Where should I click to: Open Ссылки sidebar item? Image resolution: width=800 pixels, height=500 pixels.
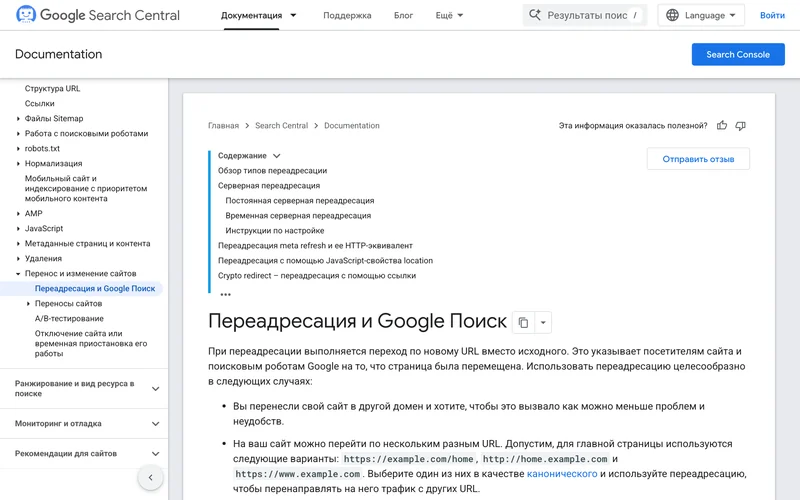[x=39, y=104]
